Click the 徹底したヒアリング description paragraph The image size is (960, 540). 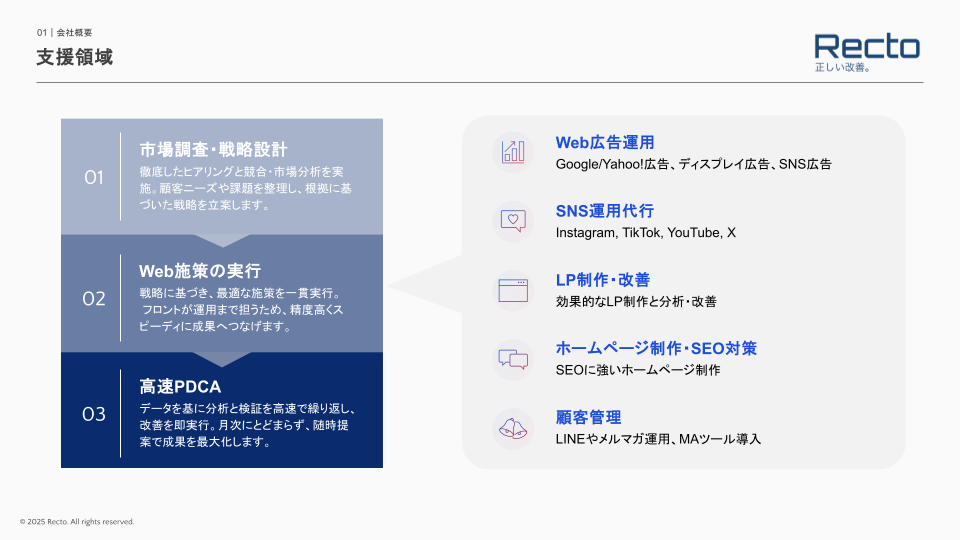(x=246, y=189)
